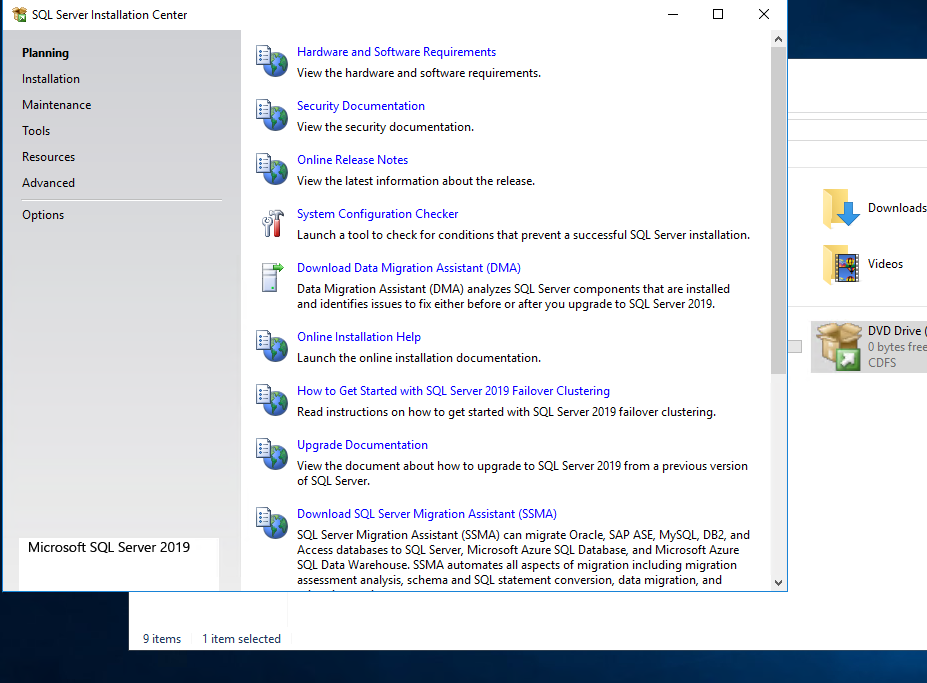The width and height of the screenshot is (927, 683).
Task: Click the '0 bytes free' DVD Drive text
Action: click(x=897, y=347)
